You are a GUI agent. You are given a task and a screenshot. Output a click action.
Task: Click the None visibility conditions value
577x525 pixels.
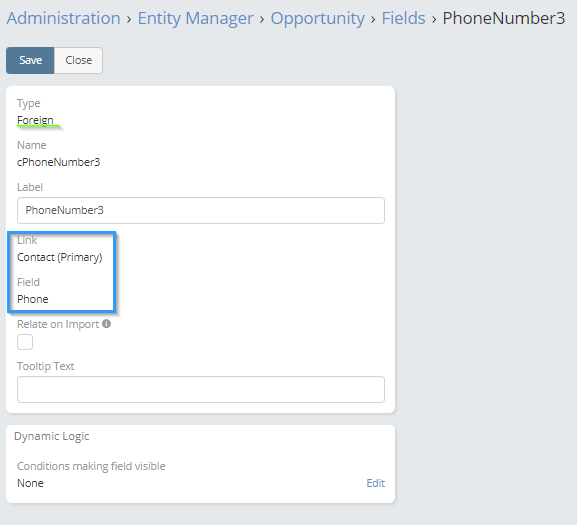(30, 483)
